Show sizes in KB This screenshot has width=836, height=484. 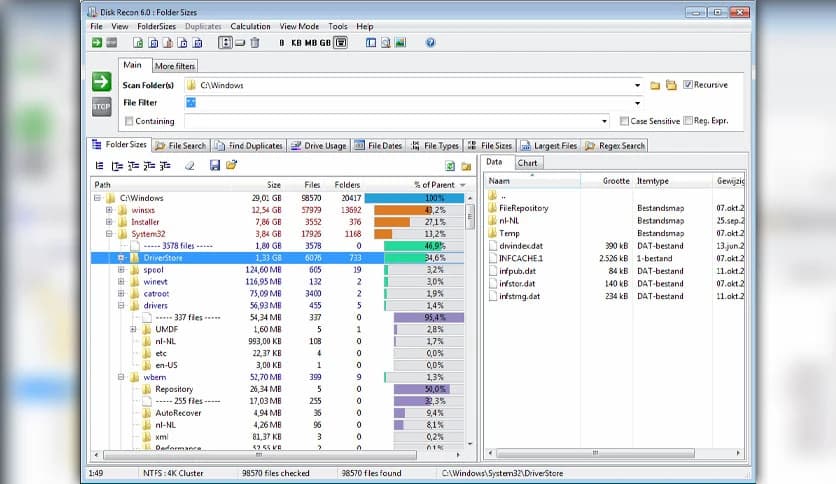tap(296, 43)
